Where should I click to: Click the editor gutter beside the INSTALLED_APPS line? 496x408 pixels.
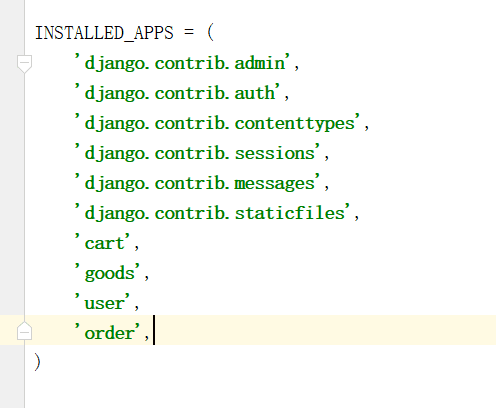[12, 33]
